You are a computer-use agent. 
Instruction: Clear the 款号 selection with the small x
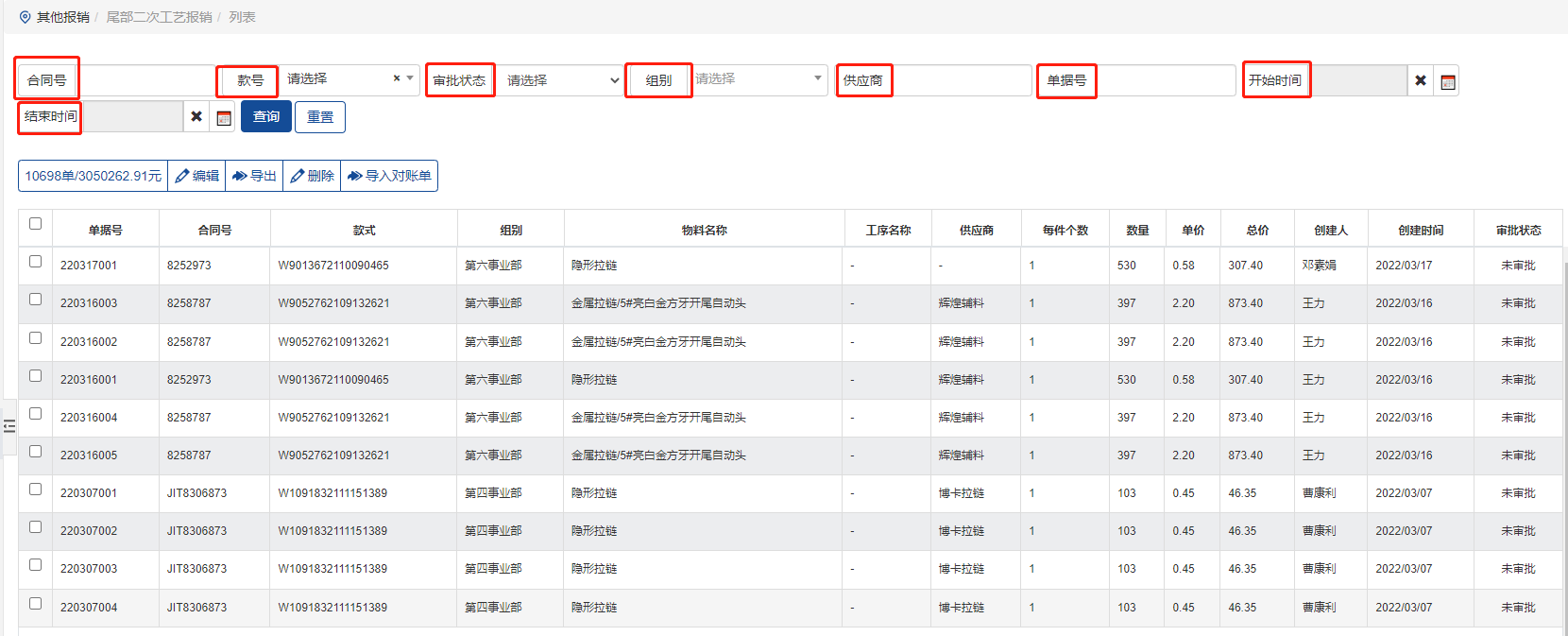tap(397, 78)
